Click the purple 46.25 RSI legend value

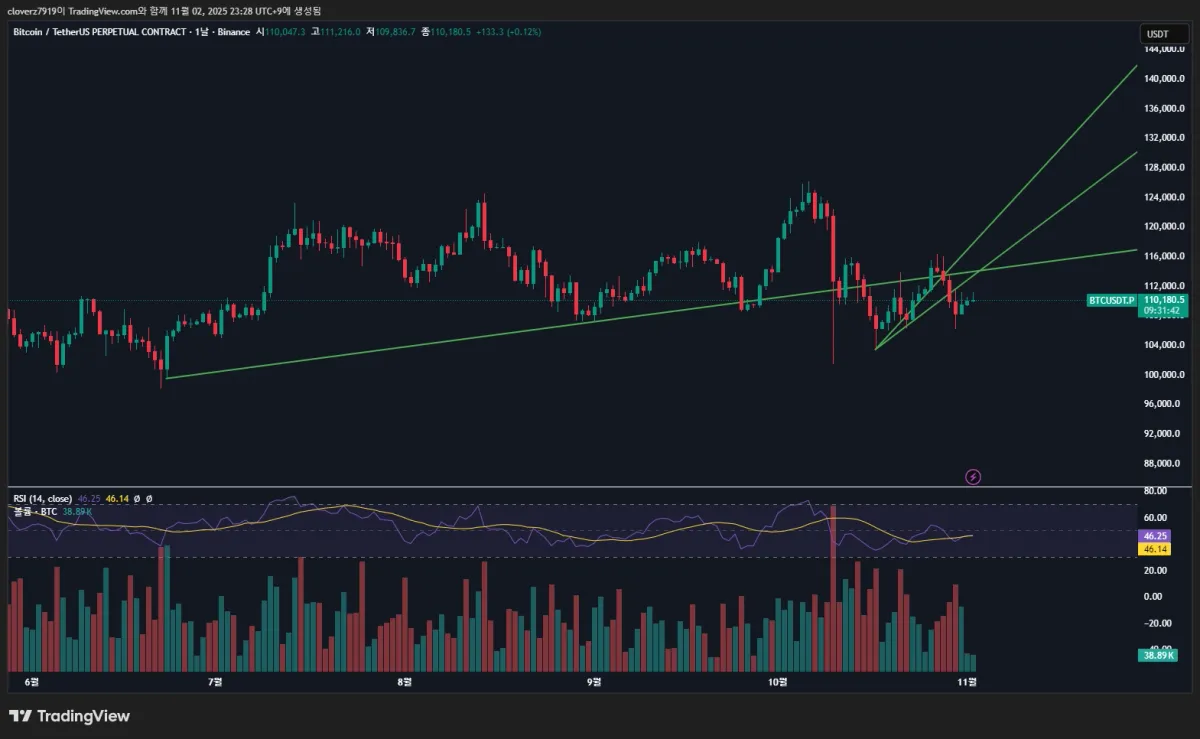tap(88, 498)
